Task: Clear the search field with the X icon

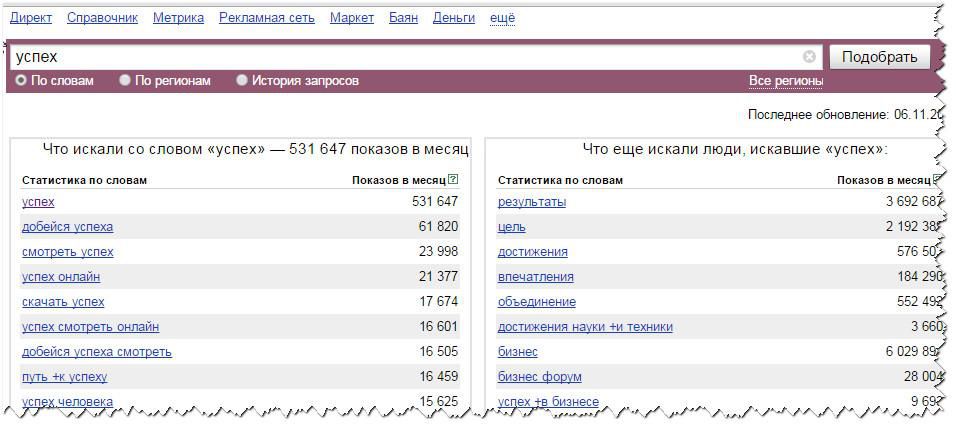Action: coord(809,57)
